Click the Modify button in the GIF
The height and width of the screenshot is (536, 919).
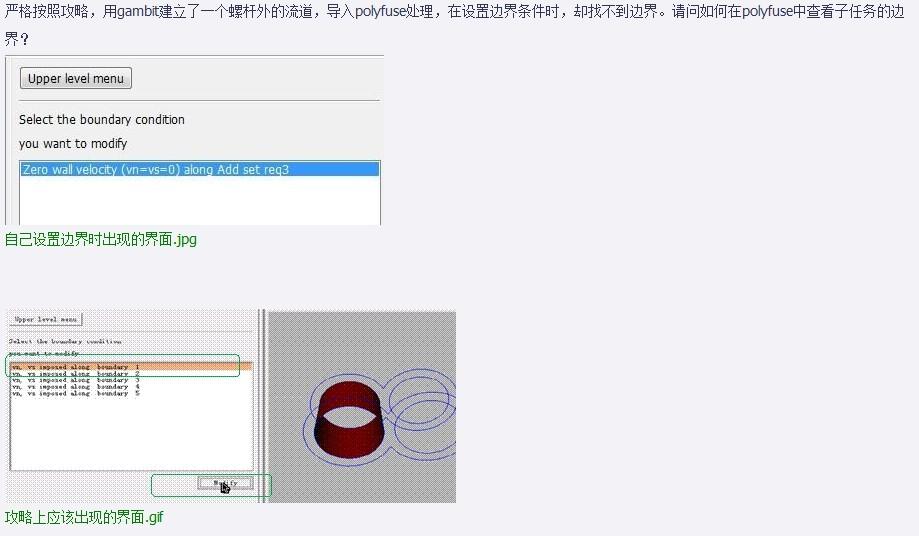tap(226, 483)
